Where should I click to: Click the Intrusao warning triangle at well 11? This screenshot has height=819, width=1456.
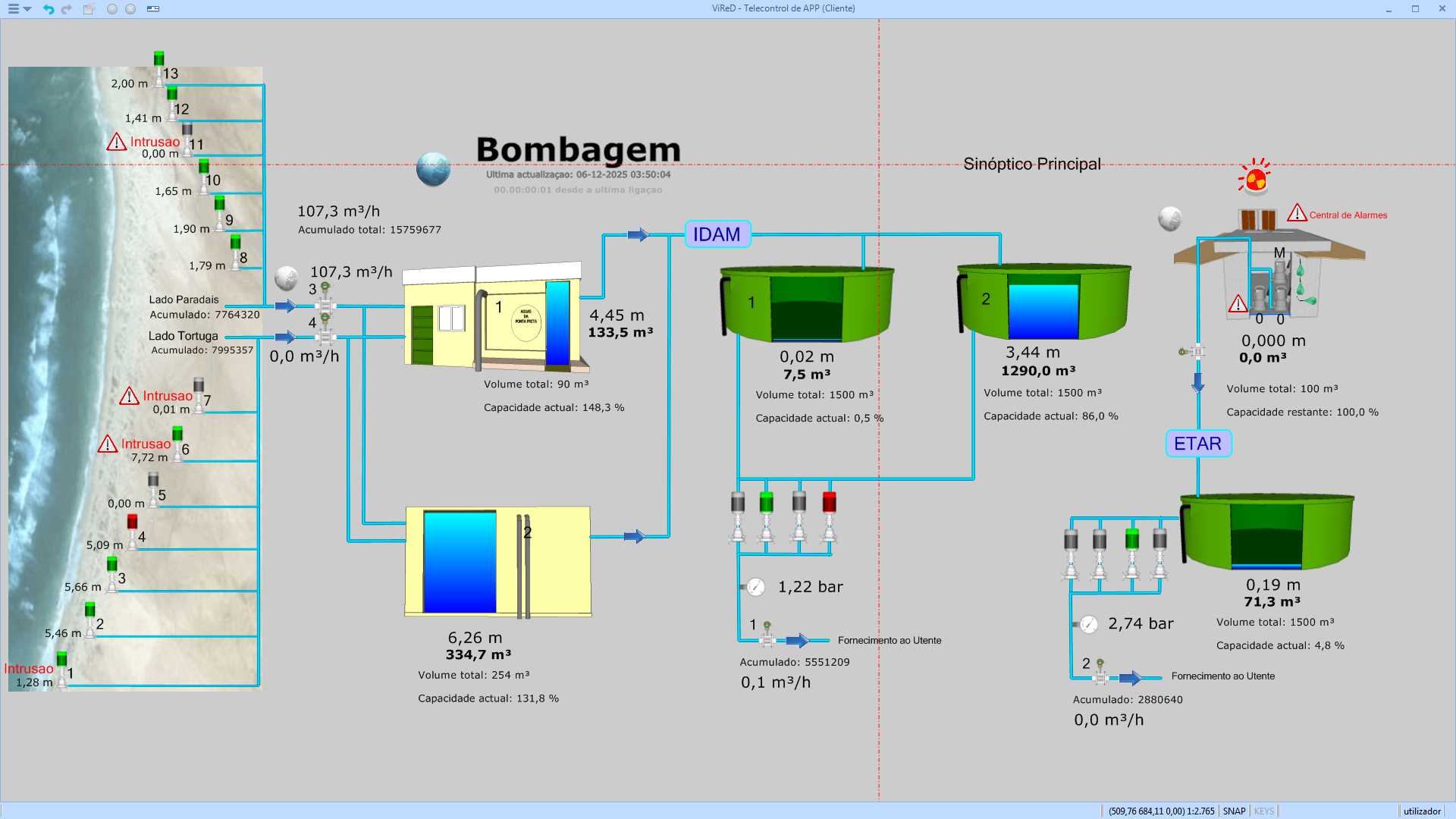116,142
